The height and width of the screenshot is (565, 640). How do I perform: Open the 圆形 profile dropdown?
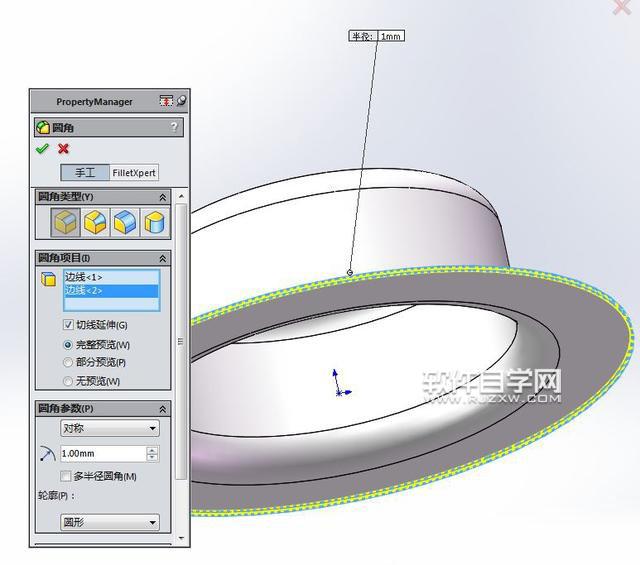[110, 522]
